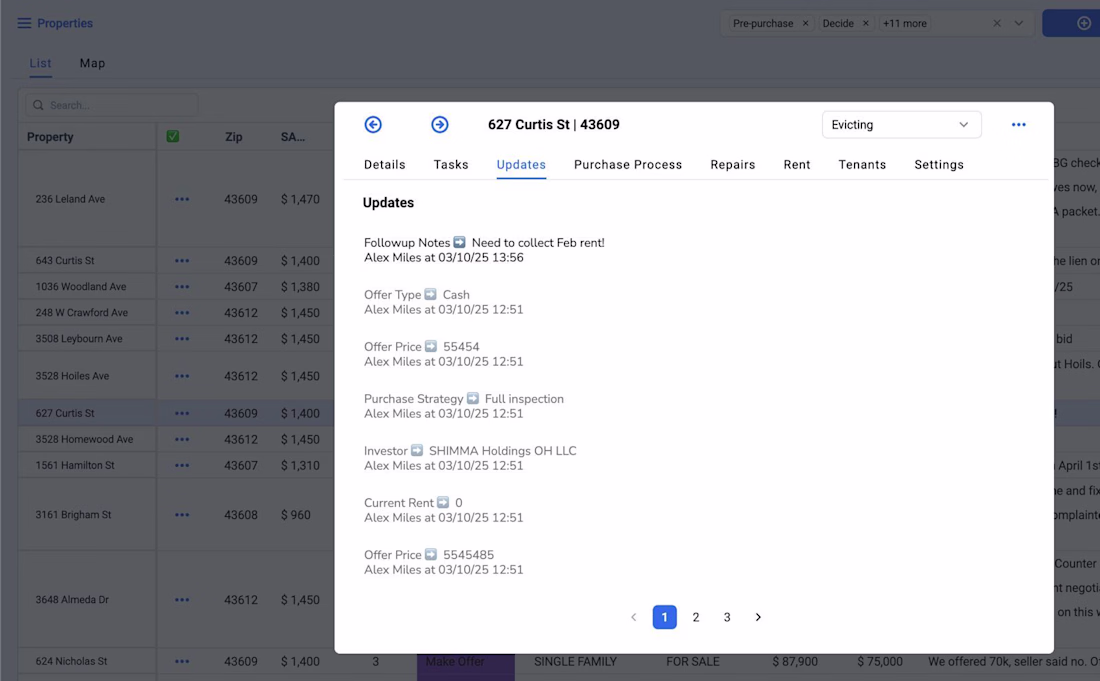Image resolution: width=1100 pixels, height=681 pixels.
Task: Switch to the List view tab
Action: 40,63
